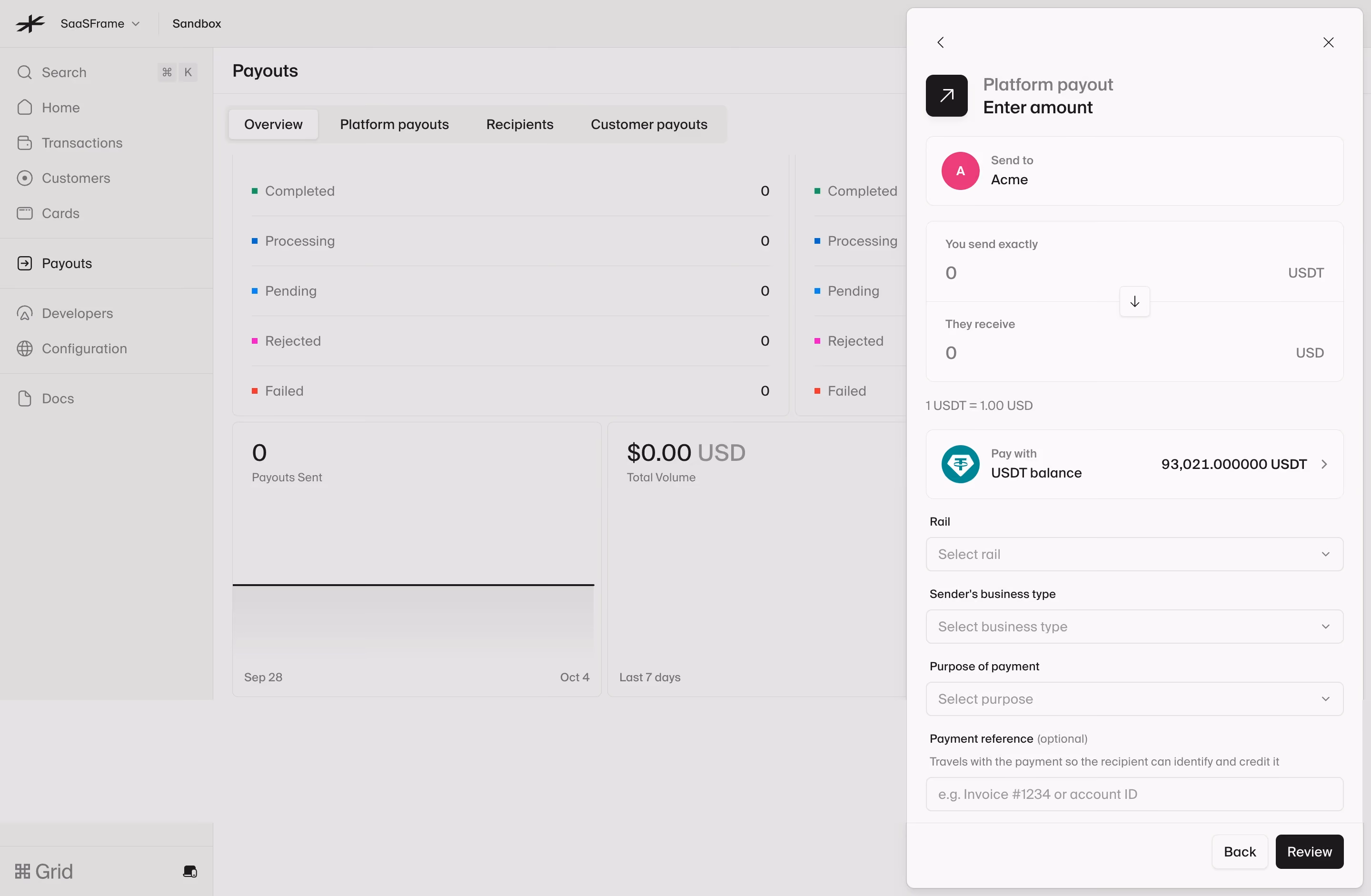The image size is (1371, 896).
Task: Open Customers from sidebar icon
Action: (24, 178)
